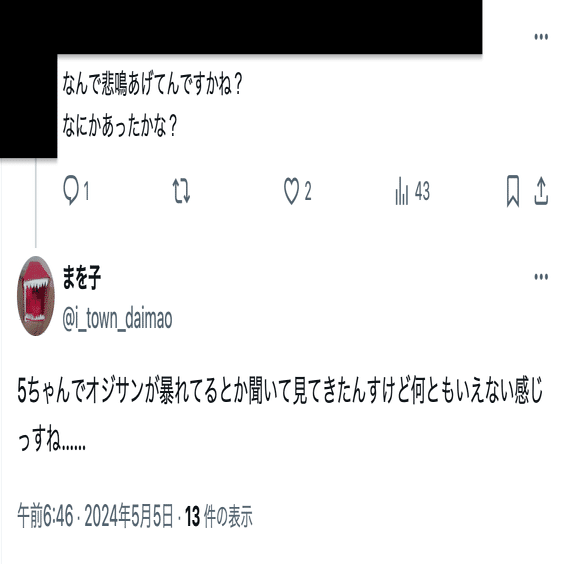This screenshot has height=564, width=564.
Task: Click the display name まを子
Action: [82, 278]
